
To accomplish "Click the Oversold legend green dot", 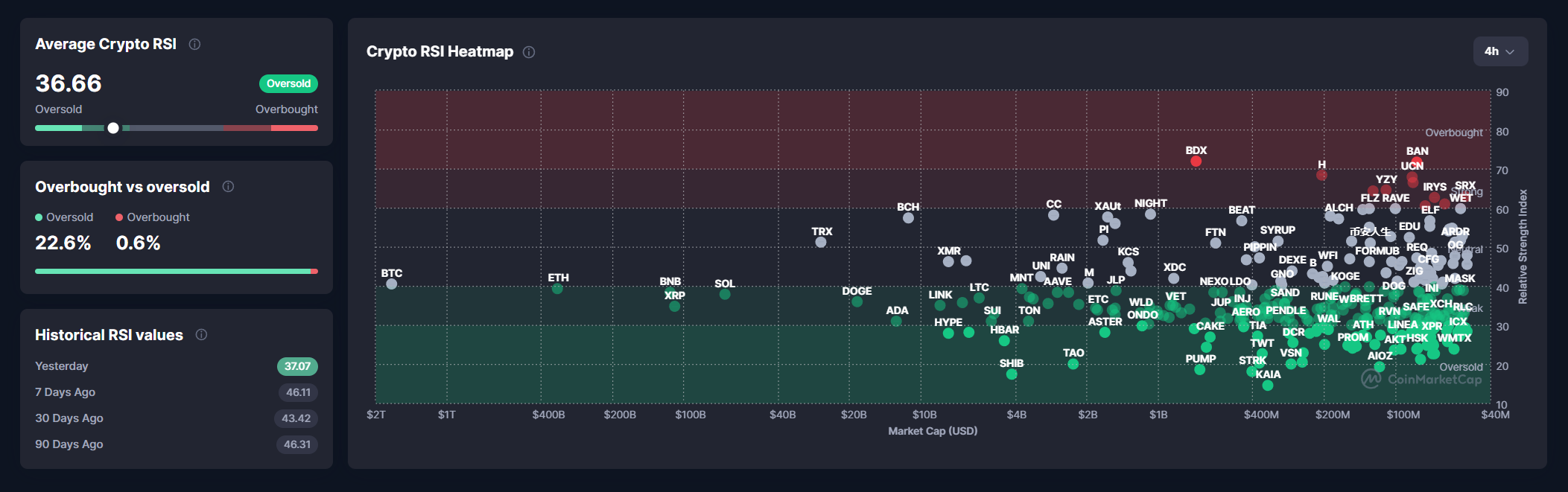I will pos(39,217).
